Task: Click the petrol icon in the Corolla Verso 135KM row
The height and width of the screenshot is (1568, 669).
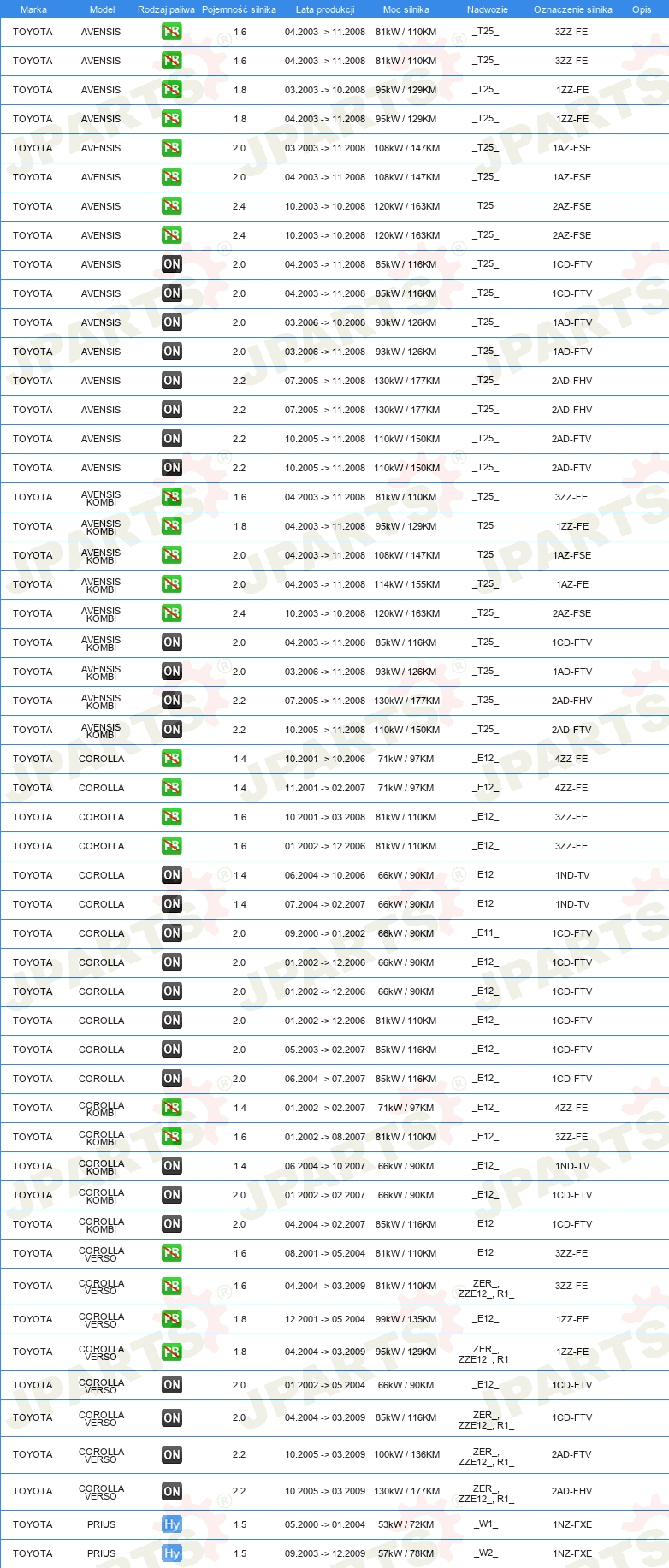Action: (172, 1319)
